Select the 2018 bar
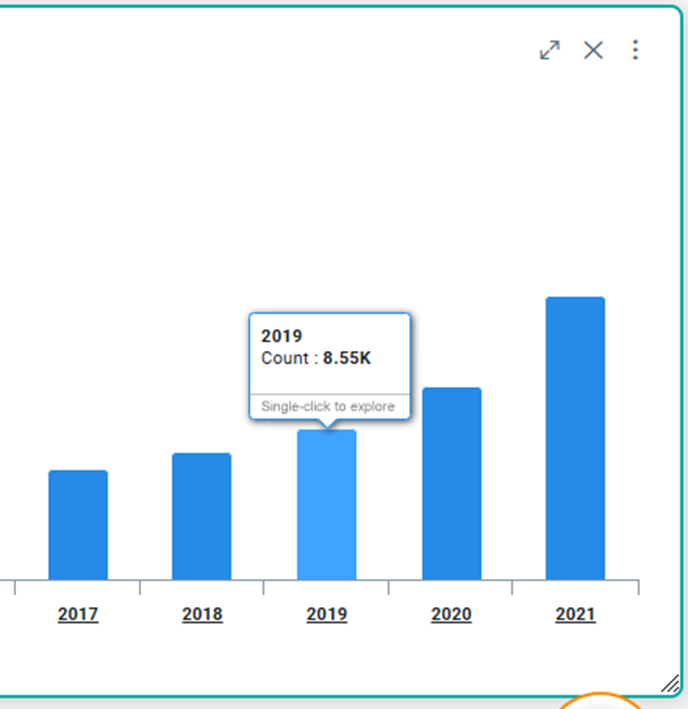 point(202,516)
